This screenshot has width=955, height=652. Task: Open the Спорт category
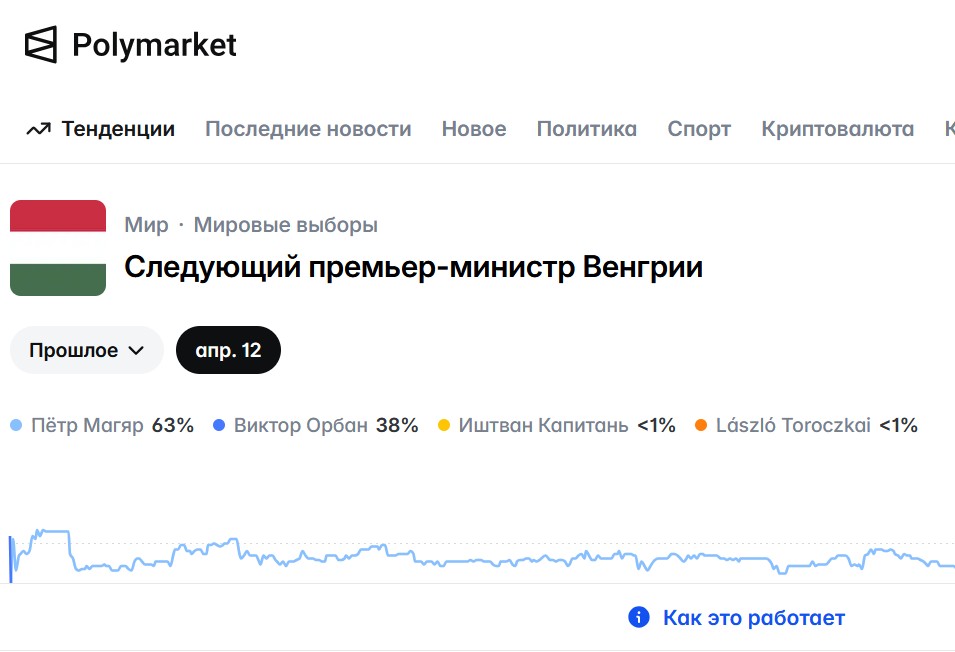click(x=699, y=129)
